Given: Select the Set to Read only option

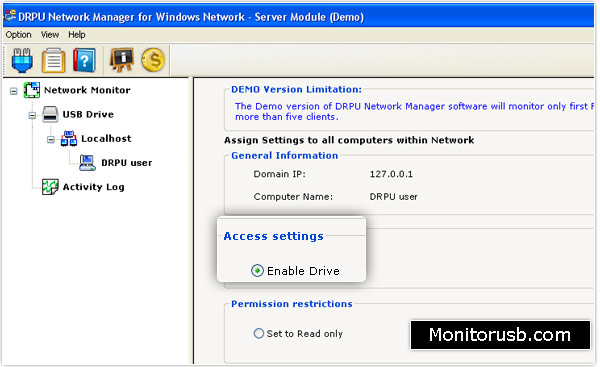Looking at the screenshot, I should [x=259, y=333].
